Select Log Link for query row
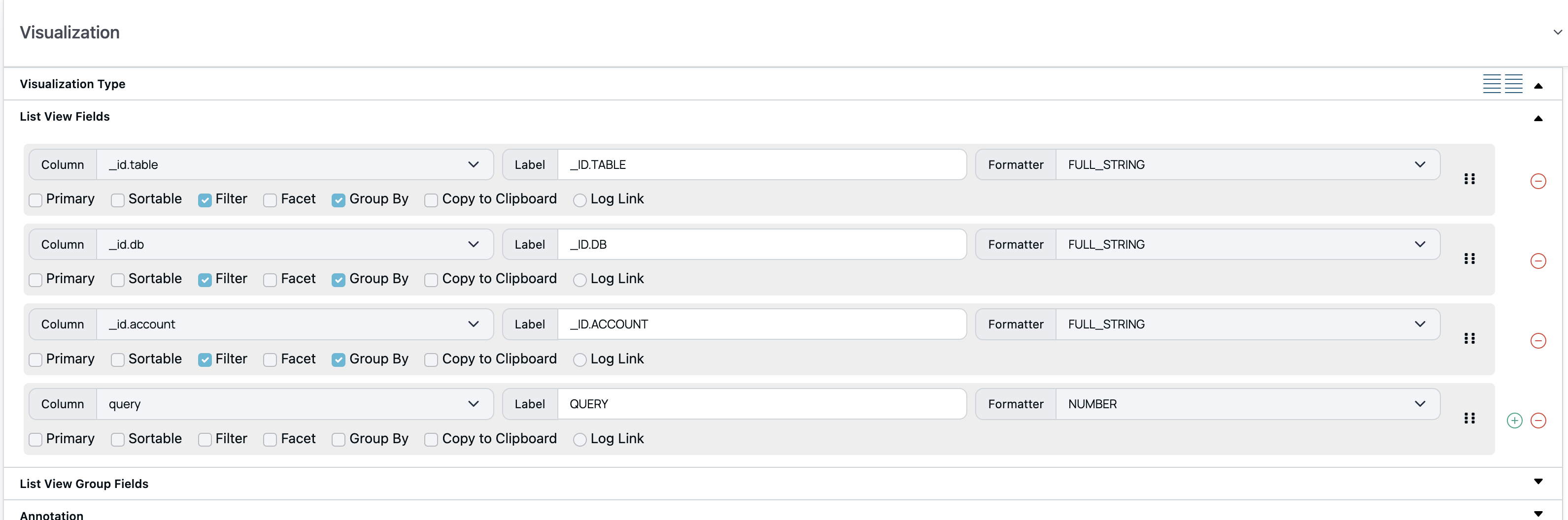 (x=579, y=440)
